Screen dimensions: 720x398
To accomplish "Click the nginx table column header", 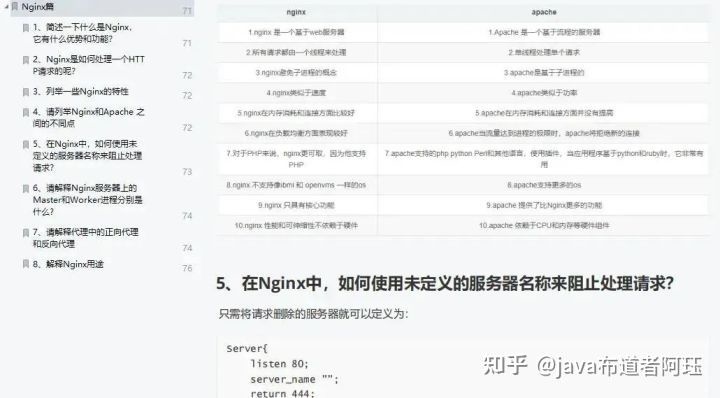I will coord(296,12).
